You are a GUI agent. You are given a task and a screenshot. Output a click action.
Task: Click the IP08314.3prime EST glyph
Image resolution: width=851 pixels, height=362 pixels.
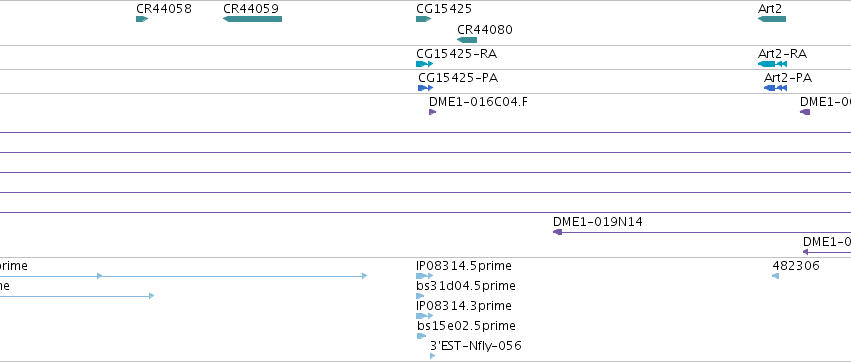click(424, 316)
